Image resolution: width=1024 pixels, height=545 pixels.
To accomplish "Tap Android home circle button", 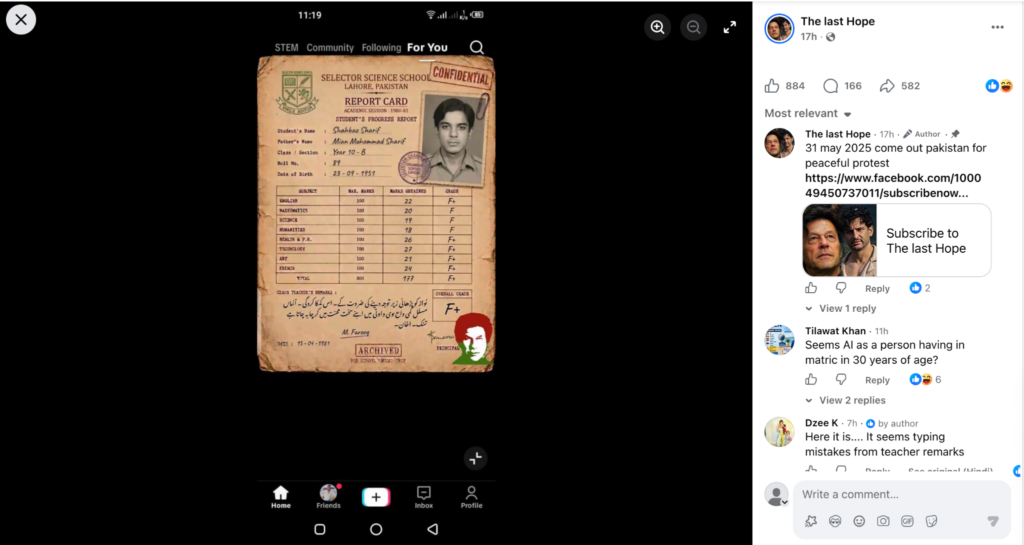I will [x=376, y=529].
